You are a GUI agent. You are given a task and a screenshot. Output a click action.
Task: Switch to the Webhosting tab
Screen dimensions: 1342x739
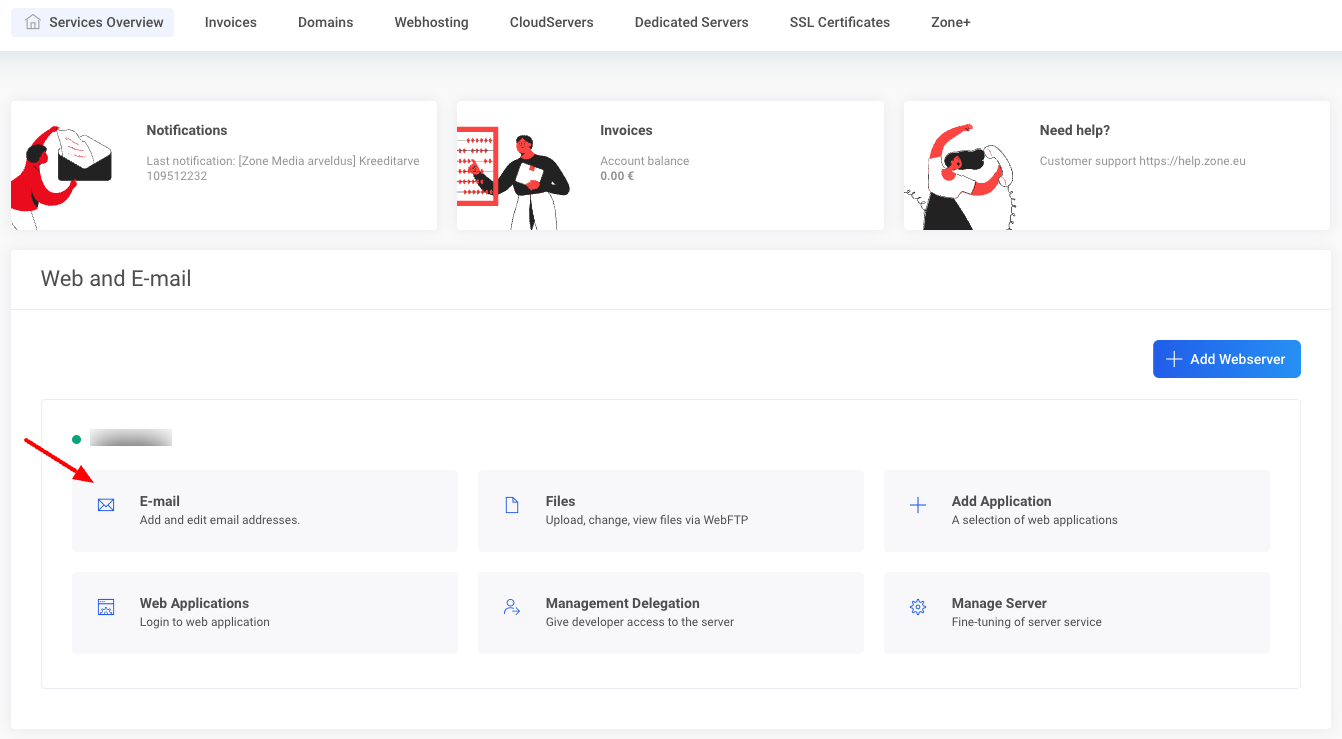432,22
